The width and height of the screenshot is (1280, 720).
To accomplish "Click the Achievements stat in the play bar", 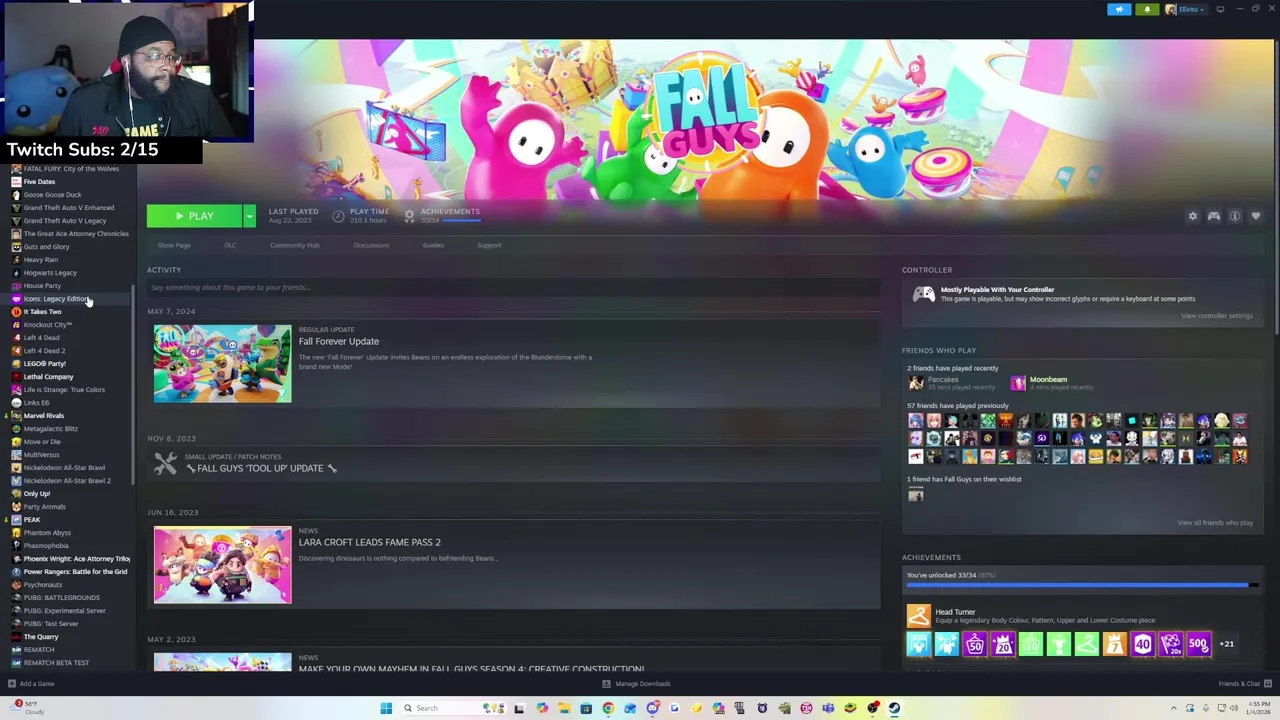I will (443, 216).
